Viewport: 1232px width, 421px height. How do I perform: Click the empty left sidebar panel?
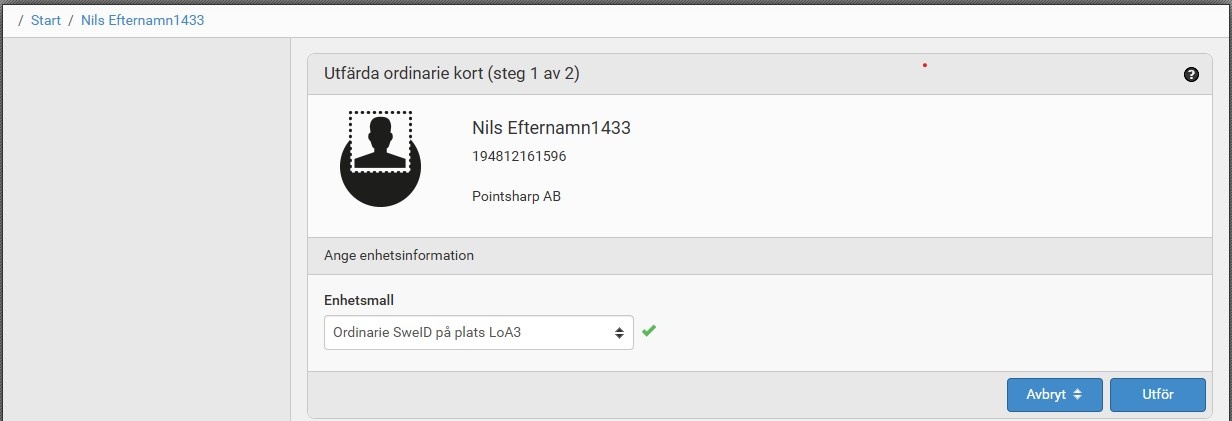[146, 230]
